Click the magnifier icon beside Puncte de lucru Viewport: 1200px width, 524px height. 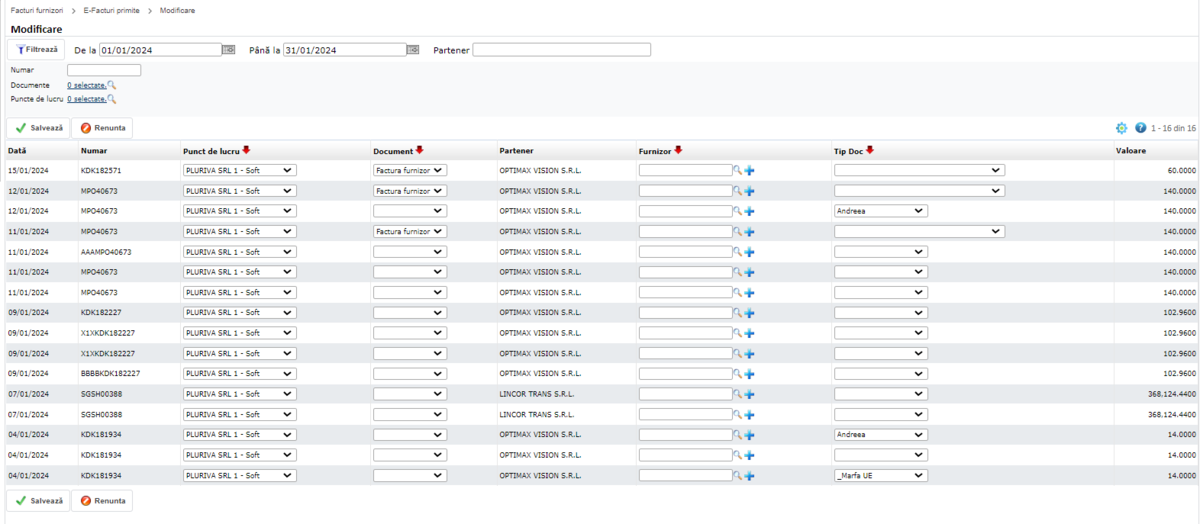click(x=112, y=100)
